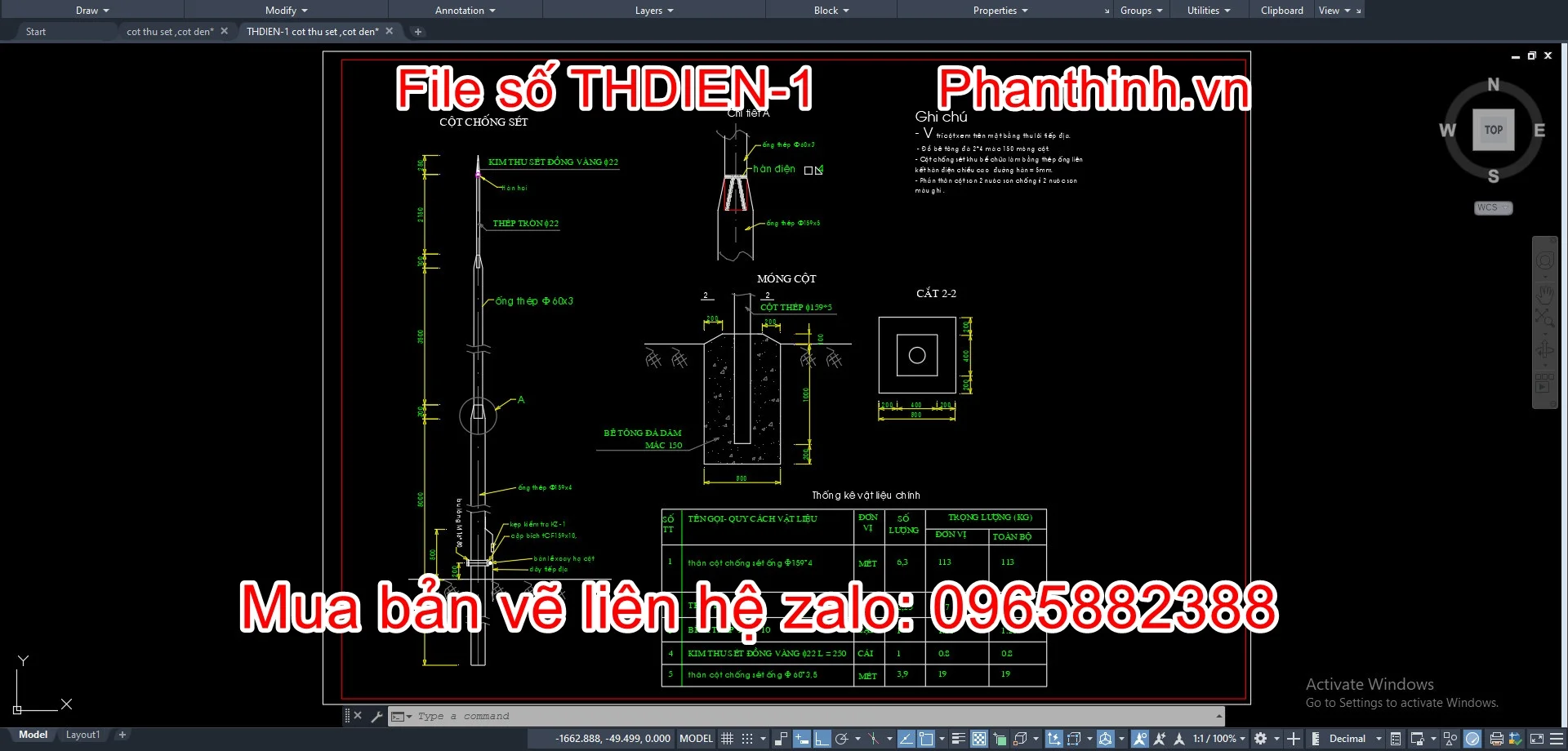Toggle 2D object snap icon
The width and height of the screenshot is (1568, 751).
coord(926,739)
